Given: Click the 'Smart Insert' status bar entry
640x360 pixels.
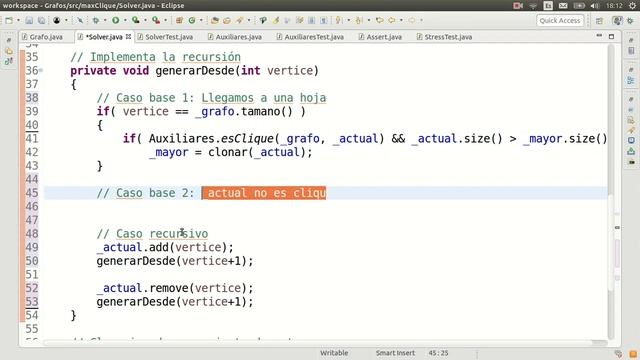Looking at the screenshot, I should 395,353.
